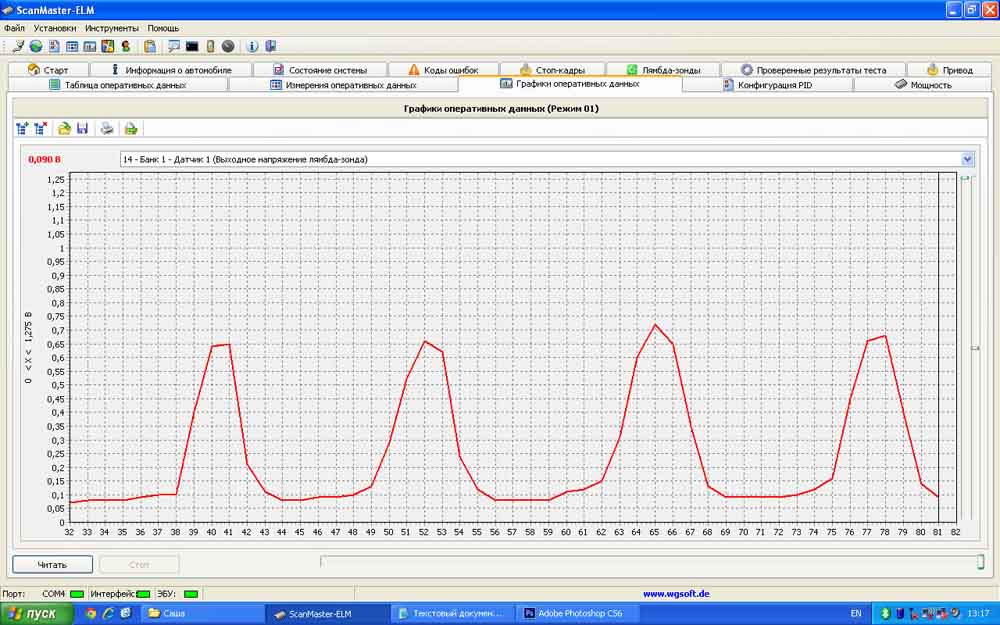
Task: Click the save diskette icon above chart
Action: 82,128
